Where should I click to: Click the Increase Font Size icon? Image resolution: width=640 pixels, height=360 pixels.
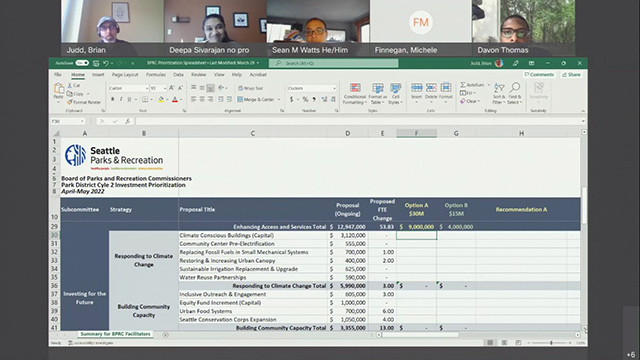click(x=172, y=88)
